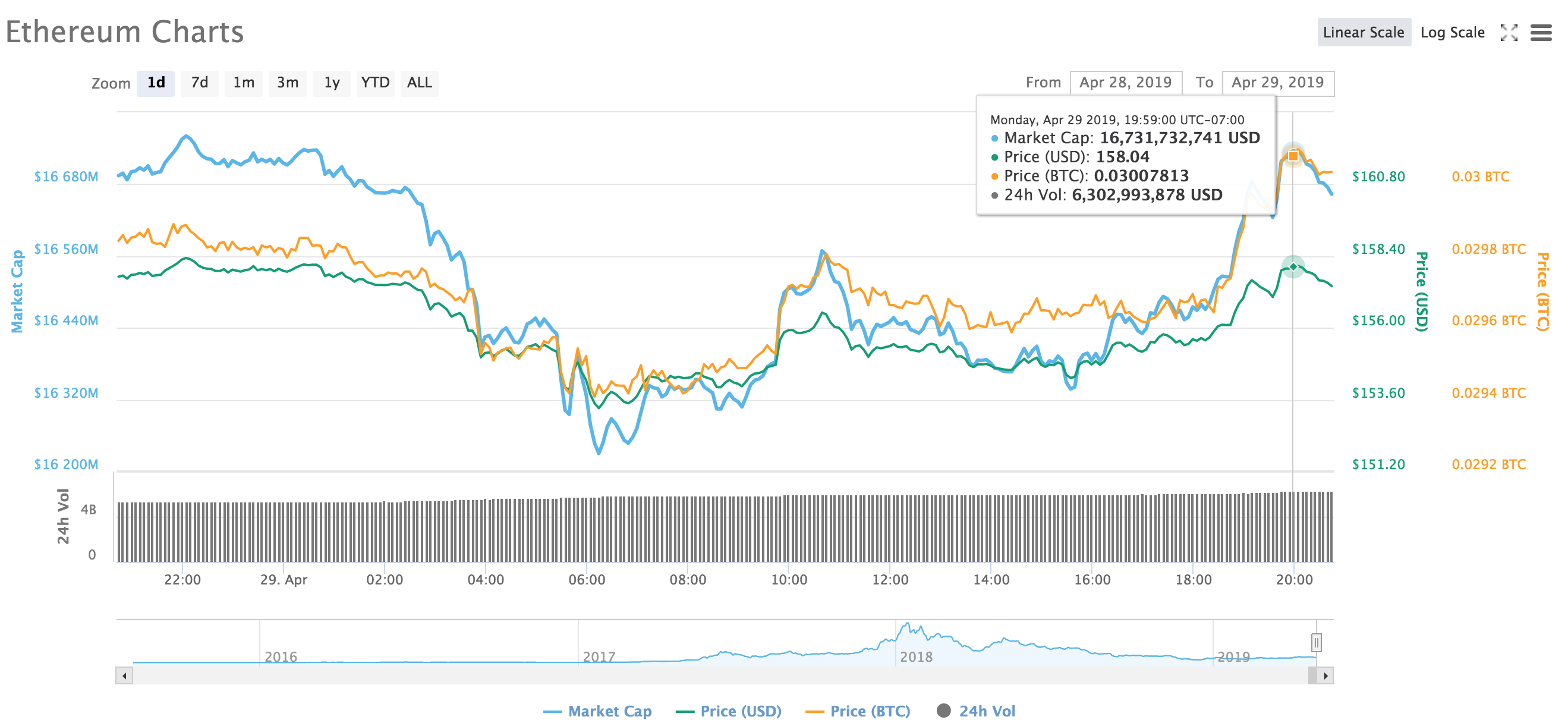Switch to Log Scale
1568x723 pixels.
1452,32
